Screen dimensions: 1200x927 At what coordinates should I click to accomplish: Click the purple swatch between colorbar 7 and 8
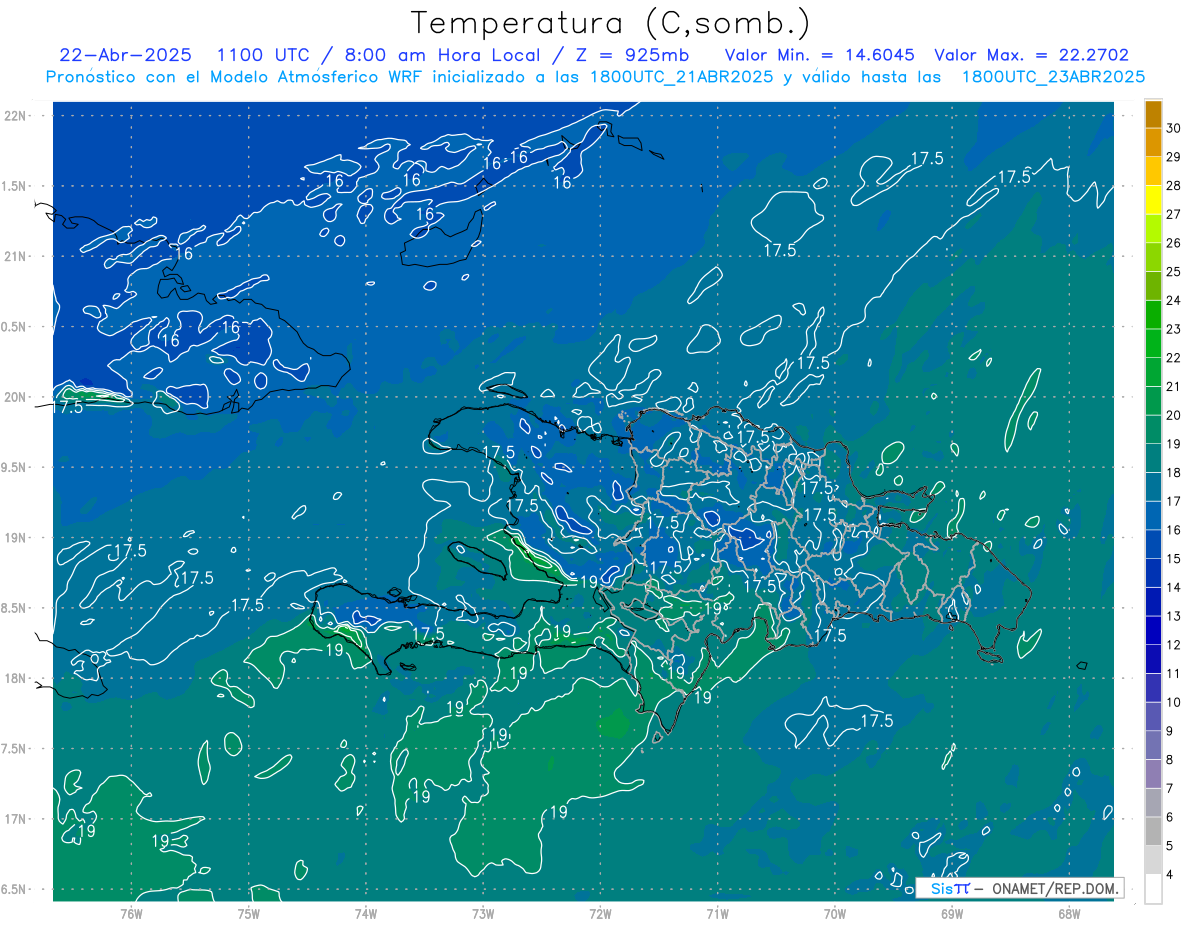1153,775
